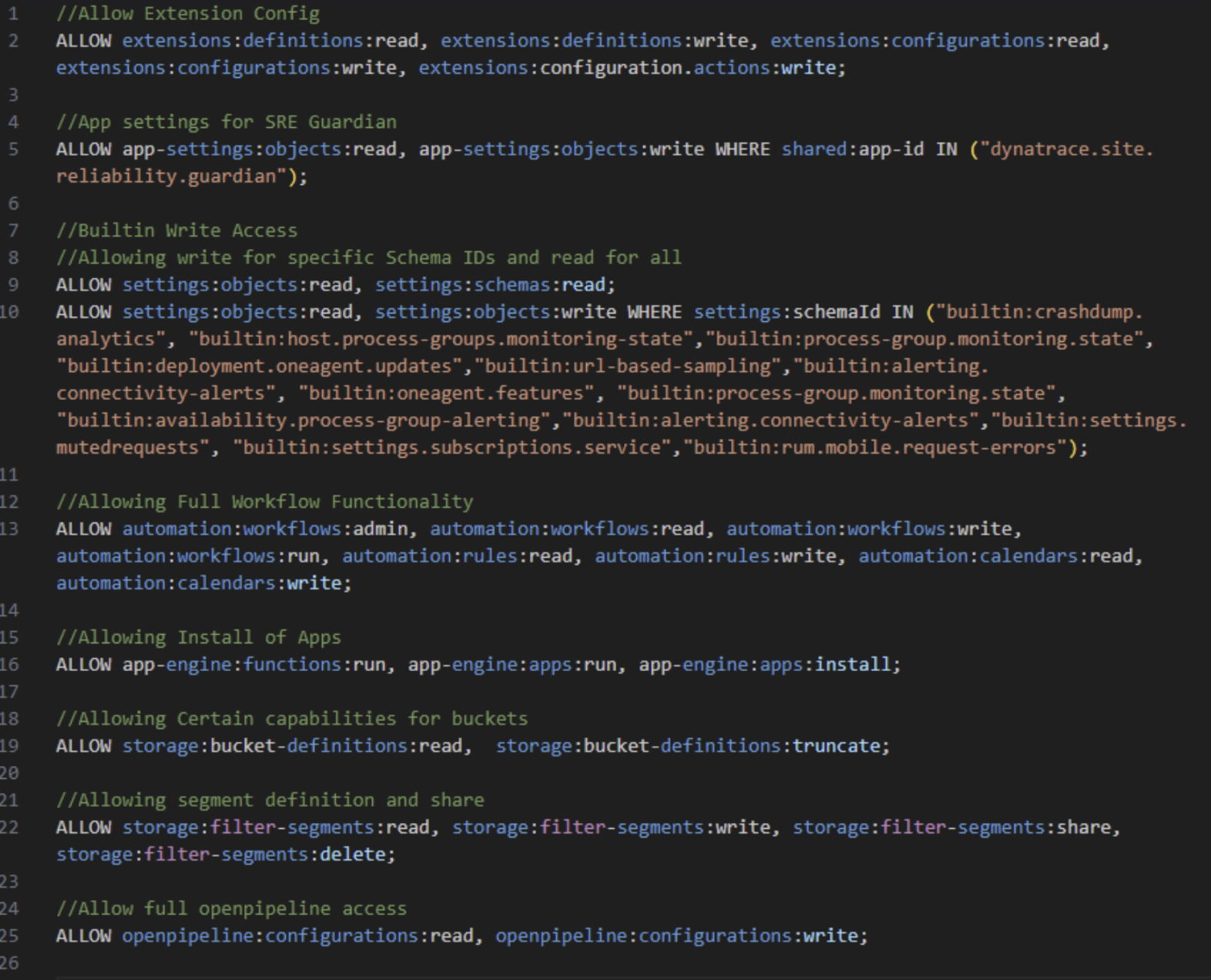
Task: Click the '//Allow full openpipeline access' comment
Action: (x=231, y=908)
